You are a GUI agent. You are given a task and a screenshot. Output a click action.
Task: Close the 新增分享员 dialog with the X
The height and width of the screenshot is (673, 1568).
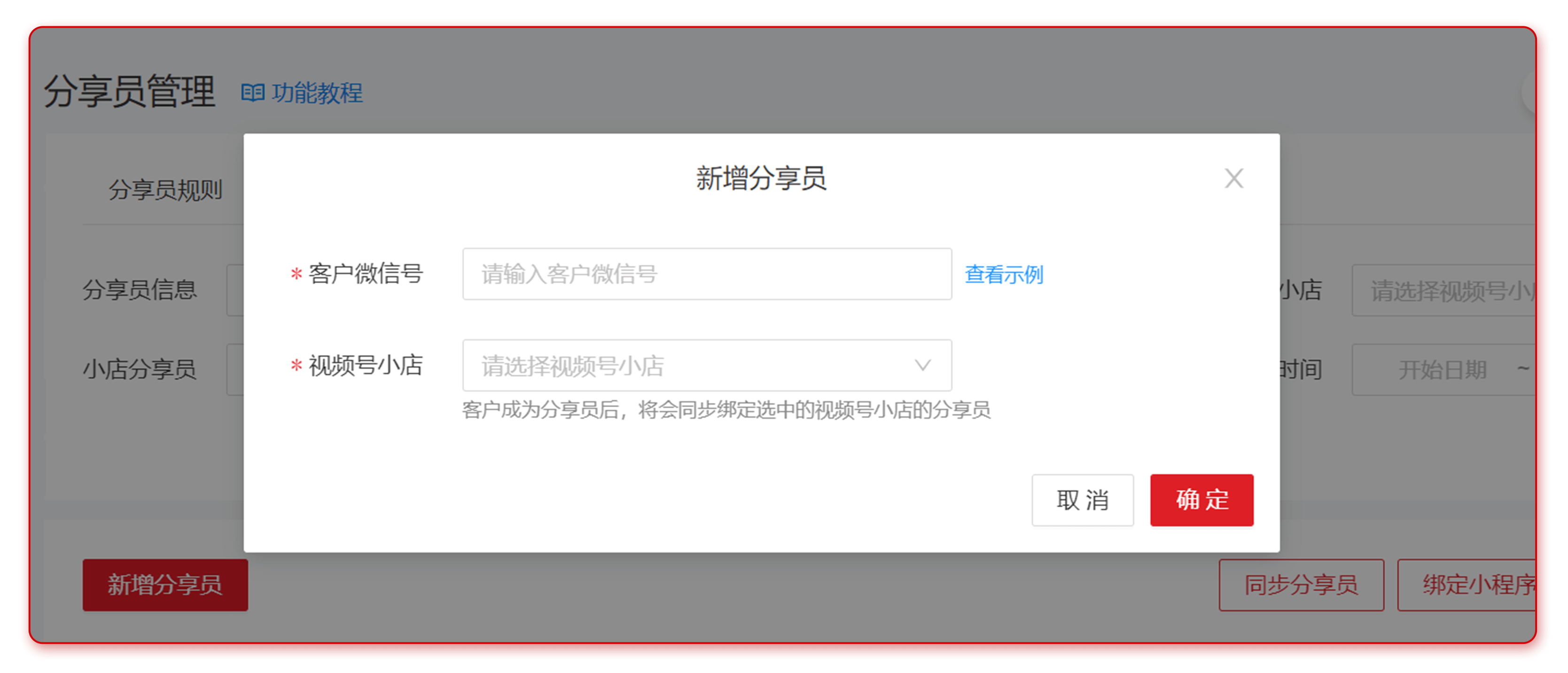coord(1234,178)
